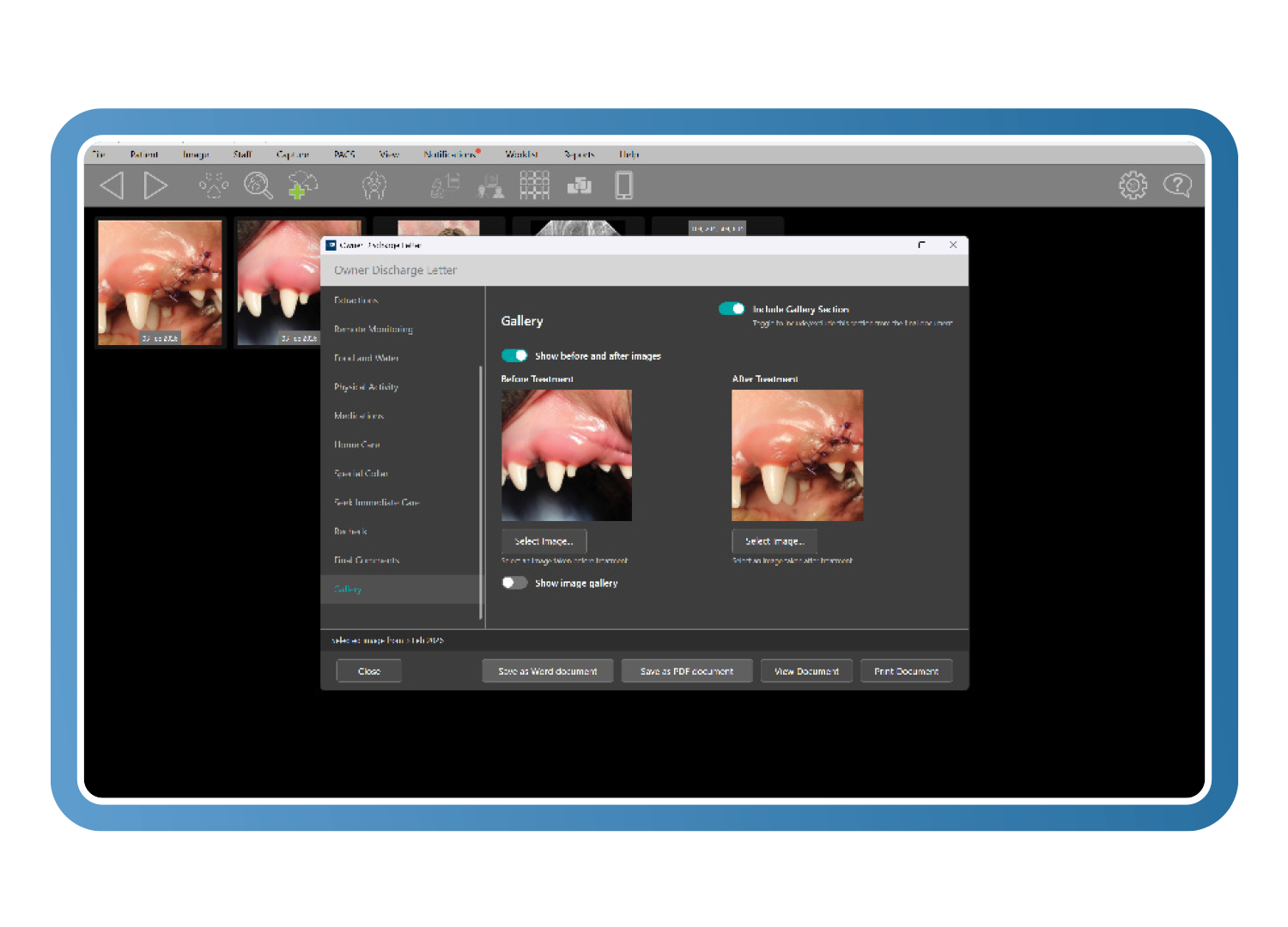Click the left arrow previous icon

[112, 185]
